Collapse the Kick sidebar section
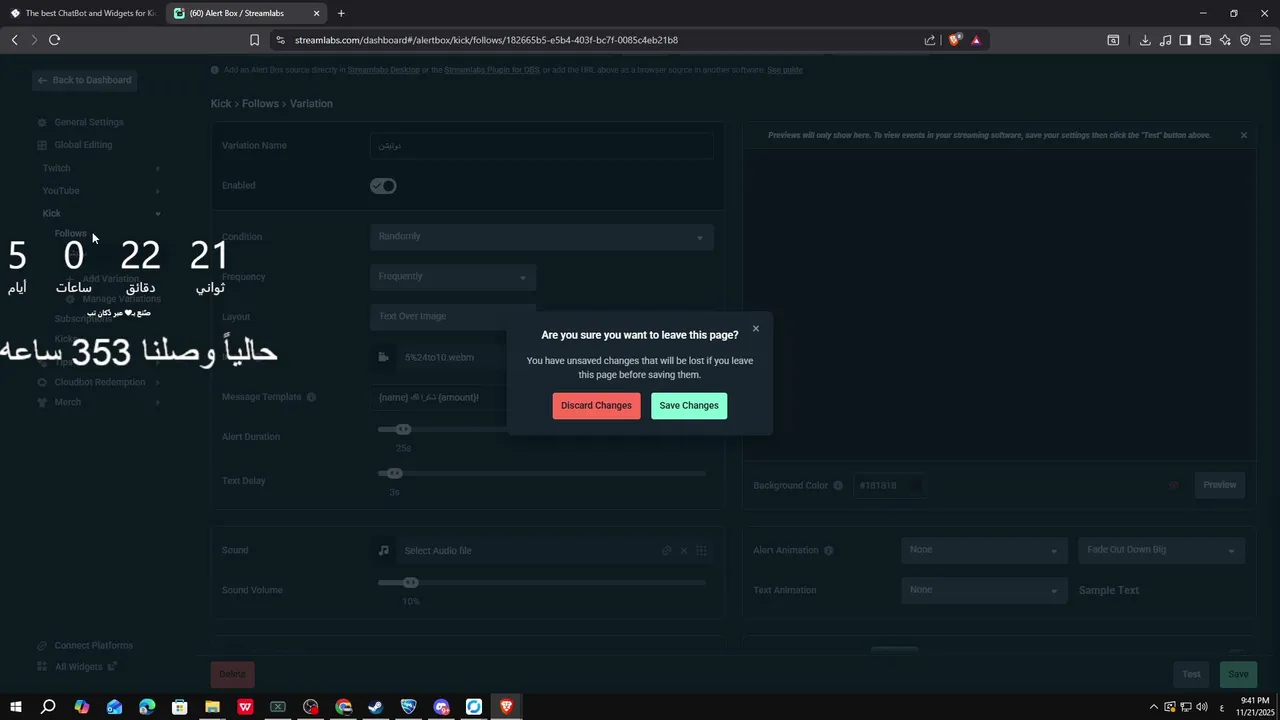 [100, 213]
